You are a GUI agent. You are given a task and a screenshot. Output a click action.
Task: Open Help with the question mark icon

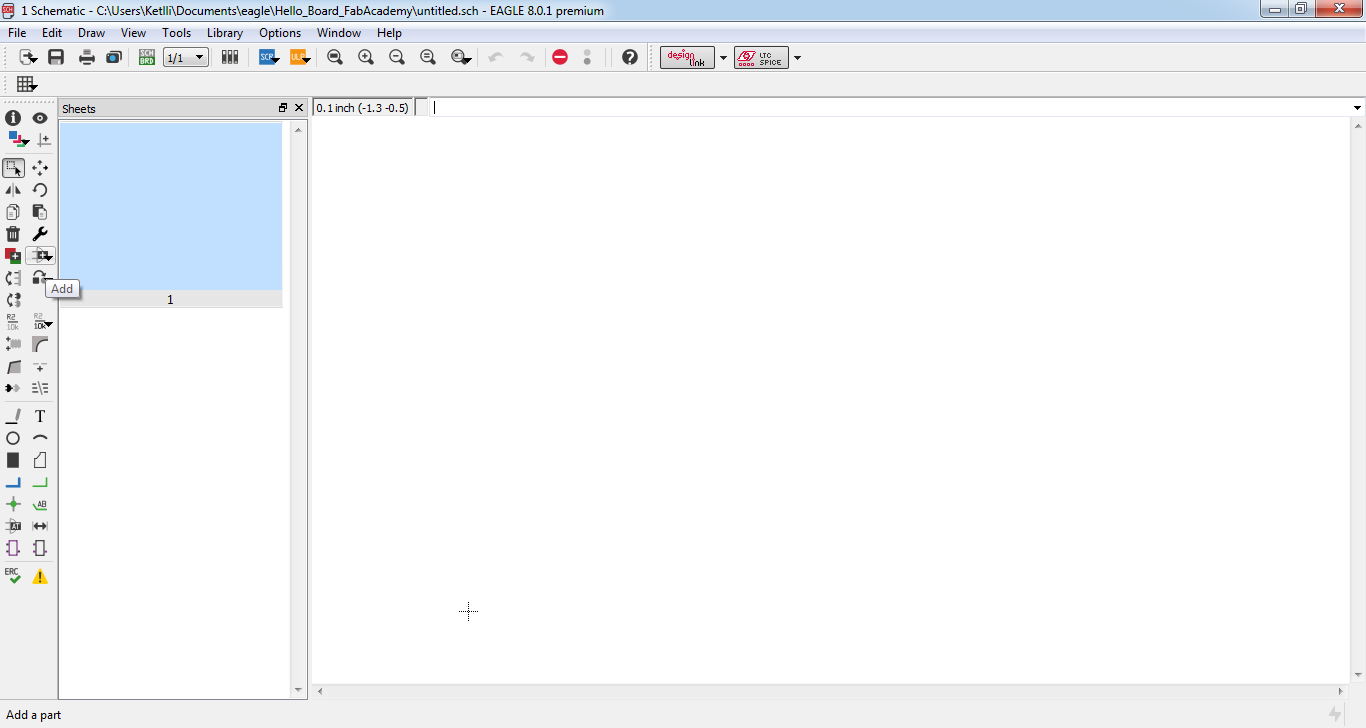[x=630, y=57]
